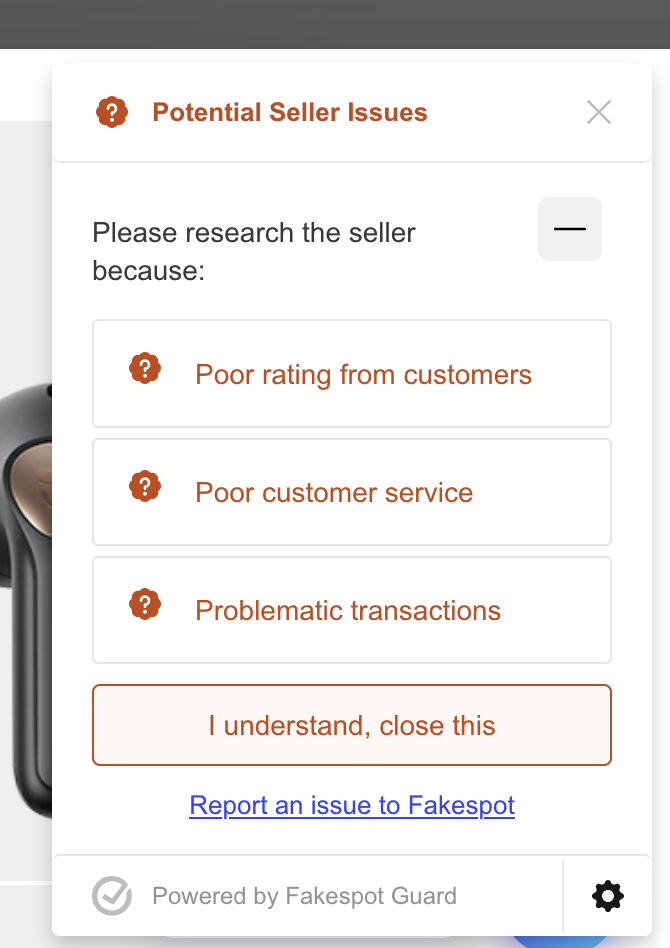Image resolution: width=670 pixels, height=948 pixels.
Task: Click I understand, close this button
Action: pyautogui.click(x=352, y=725)
